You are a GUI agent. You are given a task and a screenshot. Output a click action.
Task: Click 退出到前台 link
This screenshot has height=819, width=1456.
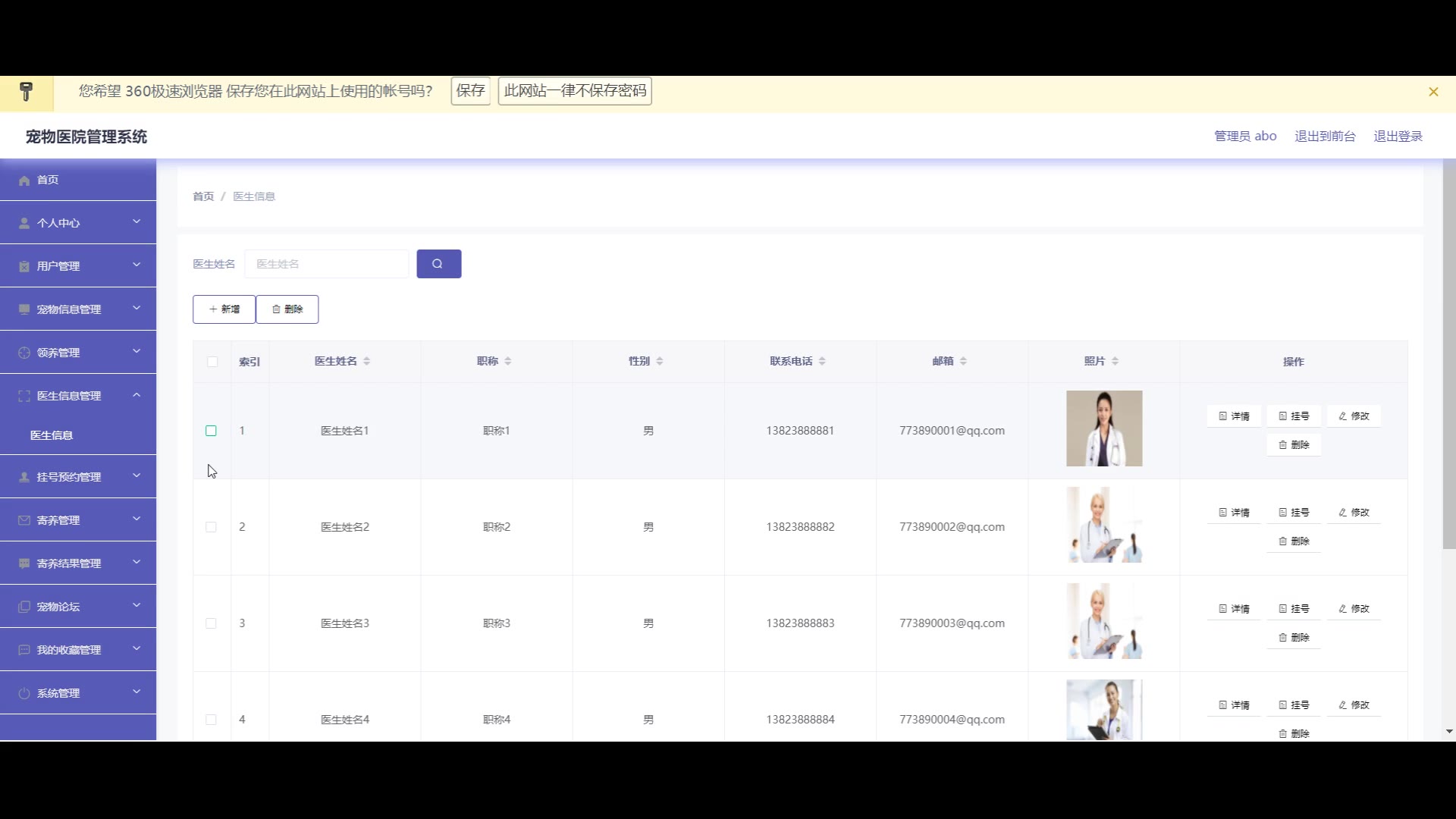click(x=1325, y=136)
